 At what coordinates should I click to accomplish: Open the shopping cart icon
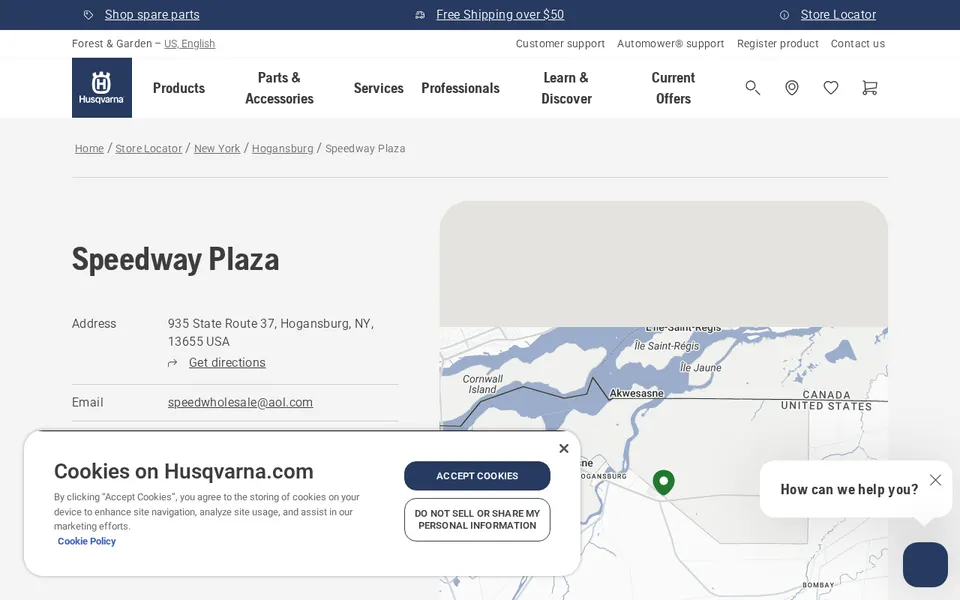(869, 88)
